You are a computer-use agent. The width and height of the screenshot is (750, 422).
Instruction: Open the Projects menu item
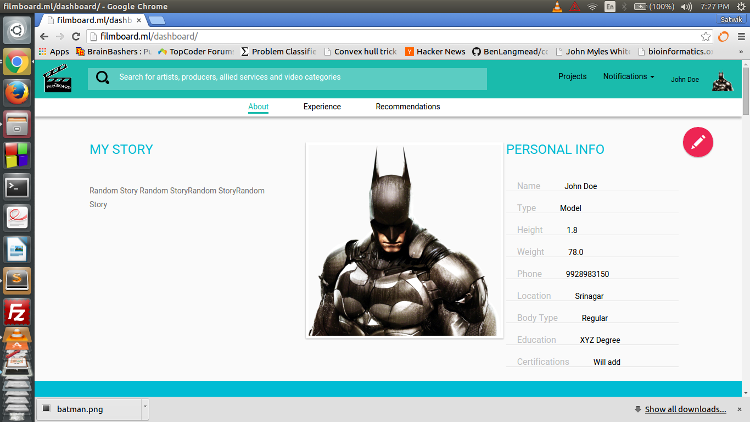[572, 76]
